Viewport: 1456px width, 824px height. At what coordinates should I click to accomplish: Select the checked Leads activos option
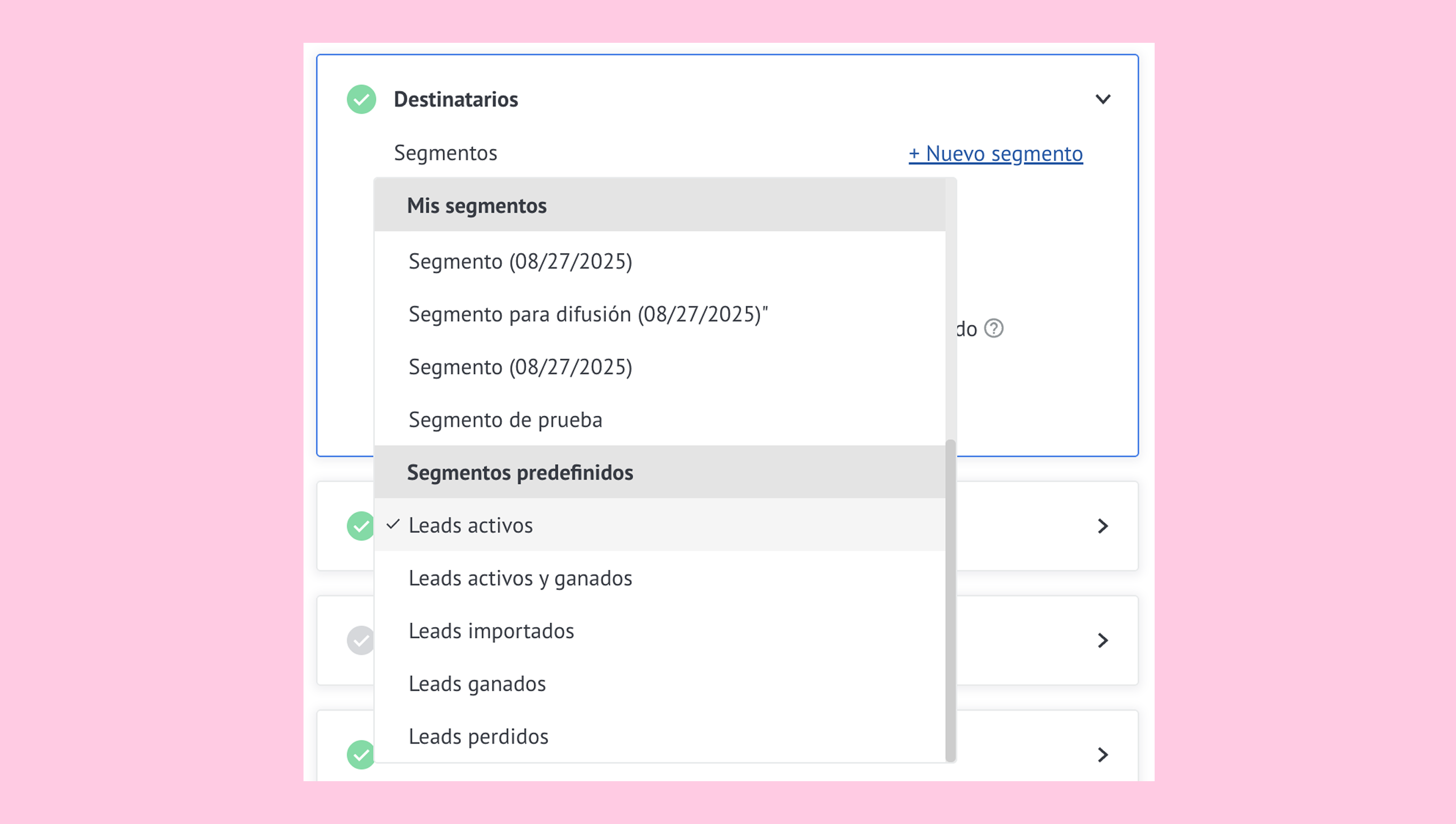coord(471,525)
